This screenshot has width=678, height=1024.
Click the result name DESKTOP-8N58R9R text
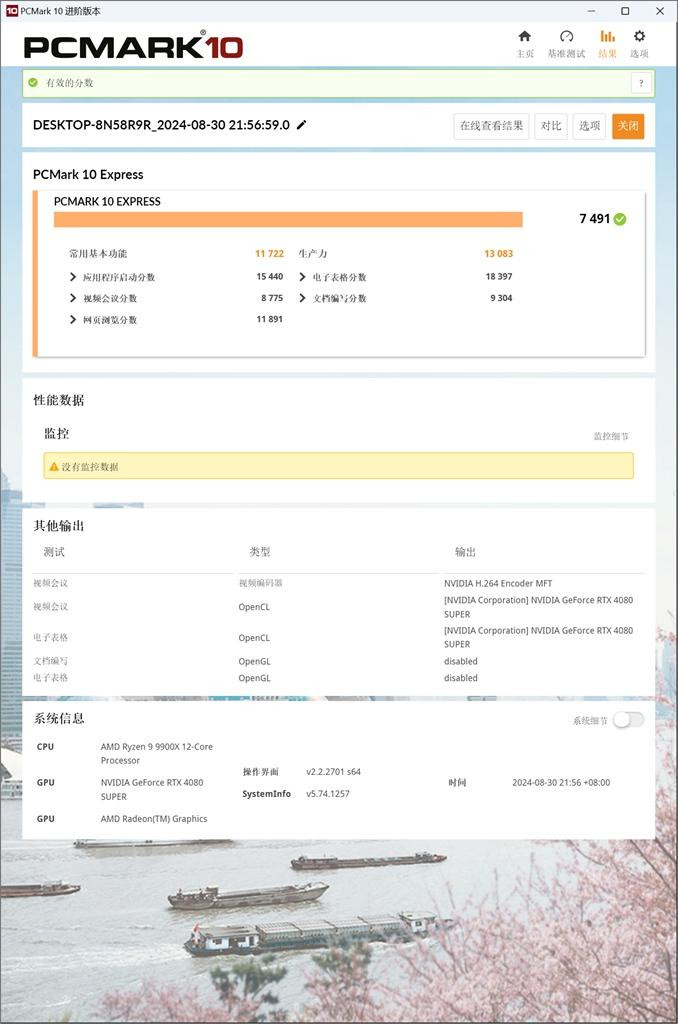(x=161, y=125)
